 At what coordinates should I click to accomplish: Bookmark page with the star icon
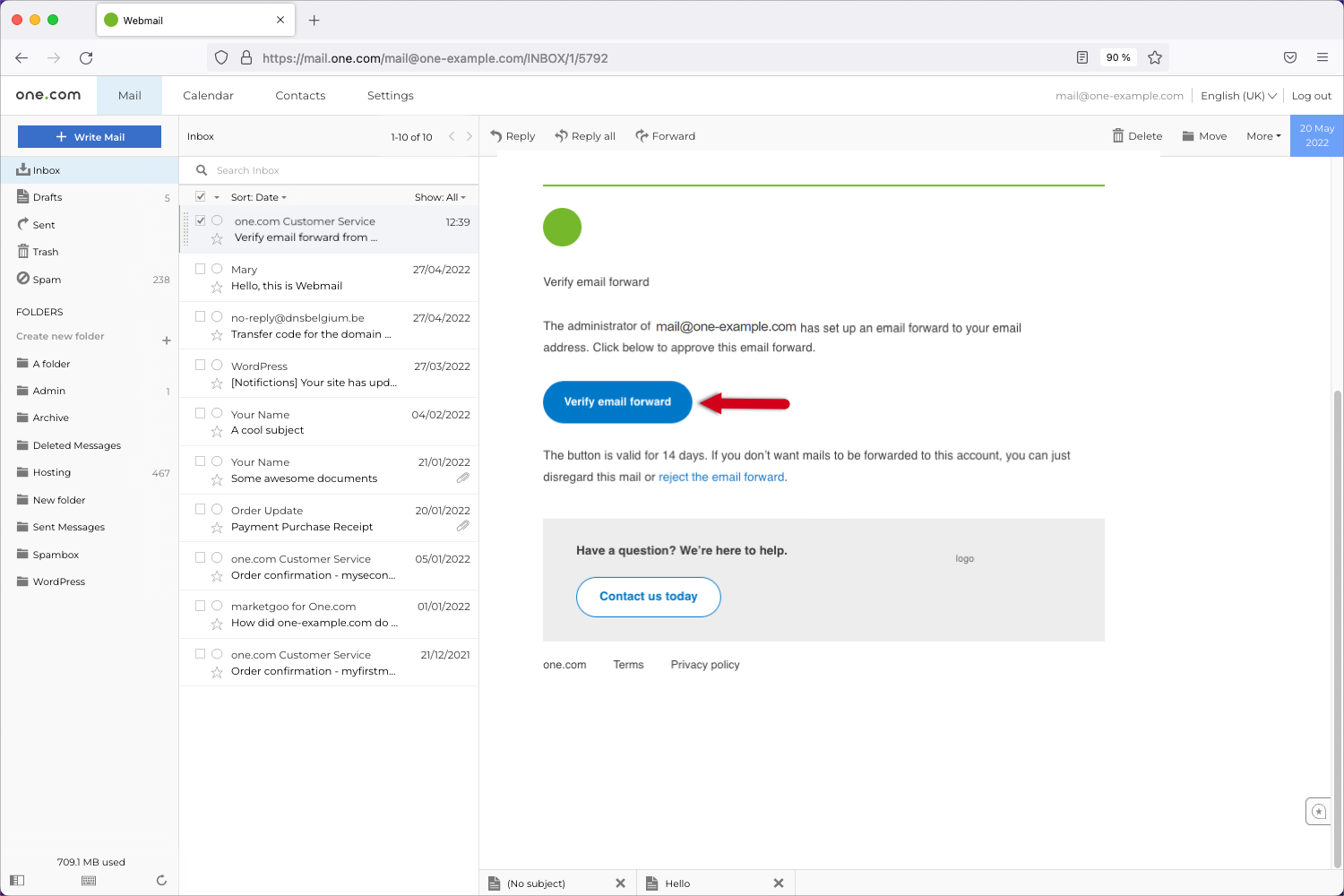tap(1155, 57)
